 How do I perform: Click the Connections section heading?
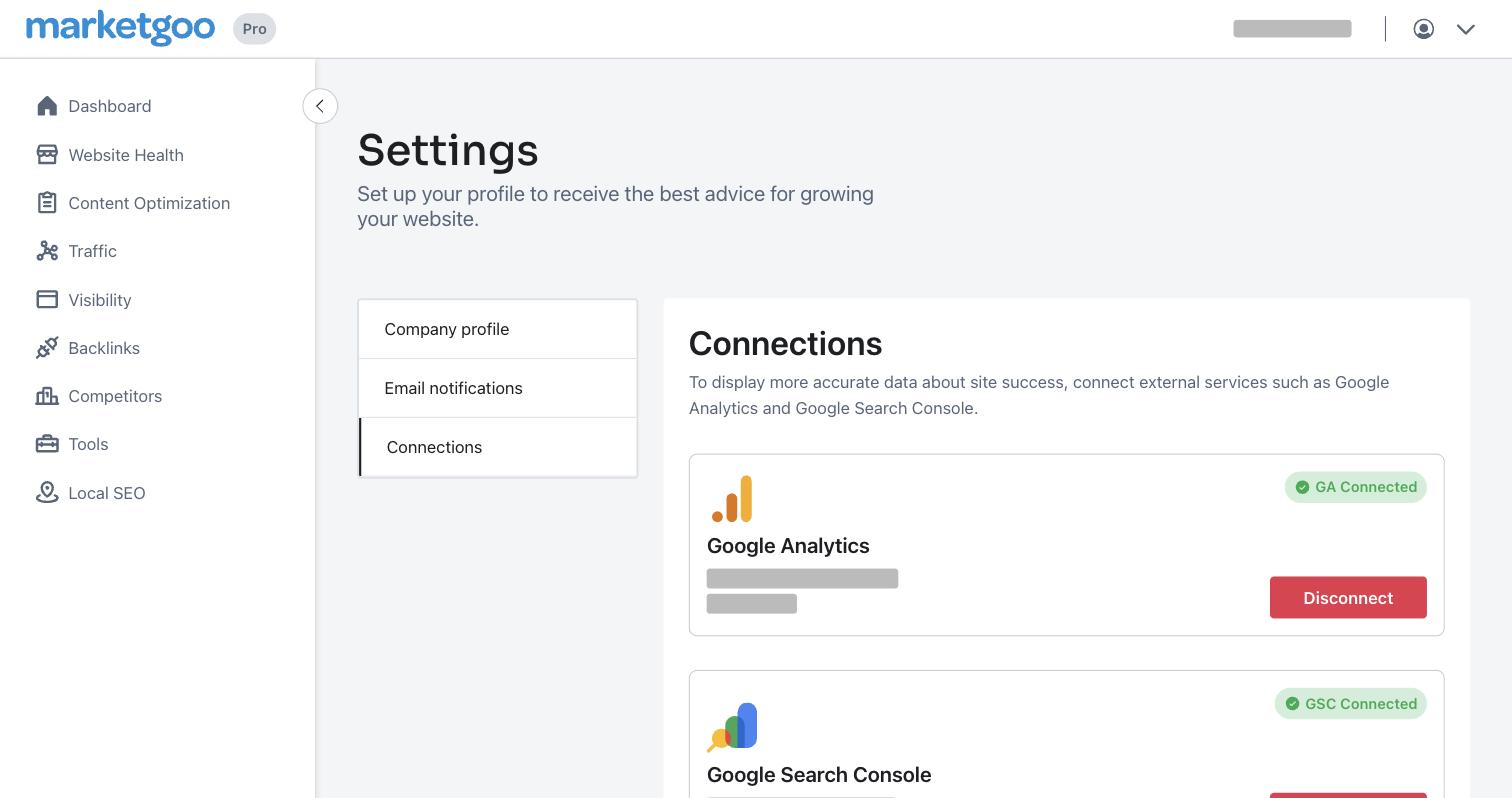point(786,343)
